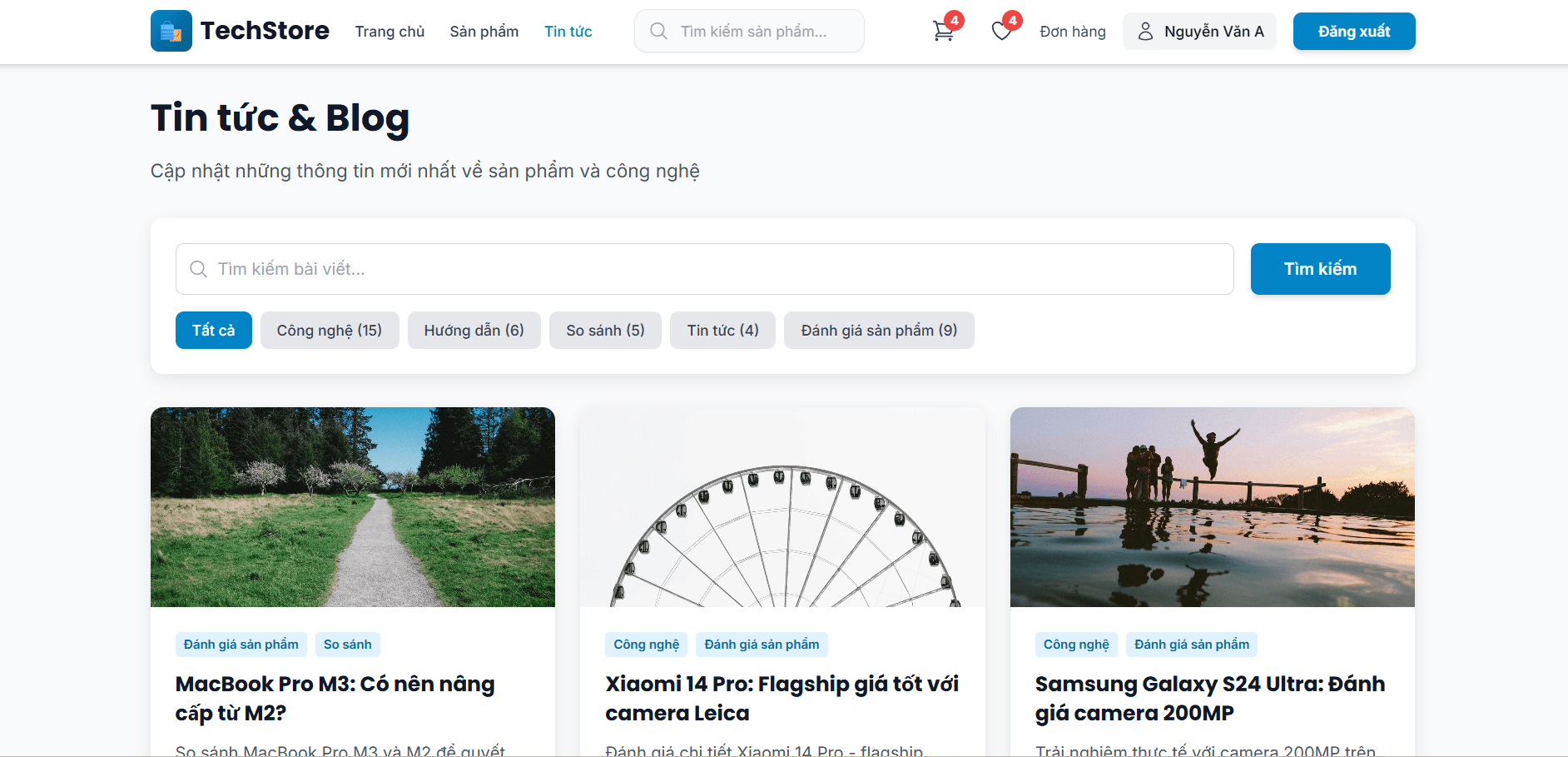This screenshot has height=757, width=1568.
Task: Filter articles by So sánh (5)
Action: tap(605, 330)
